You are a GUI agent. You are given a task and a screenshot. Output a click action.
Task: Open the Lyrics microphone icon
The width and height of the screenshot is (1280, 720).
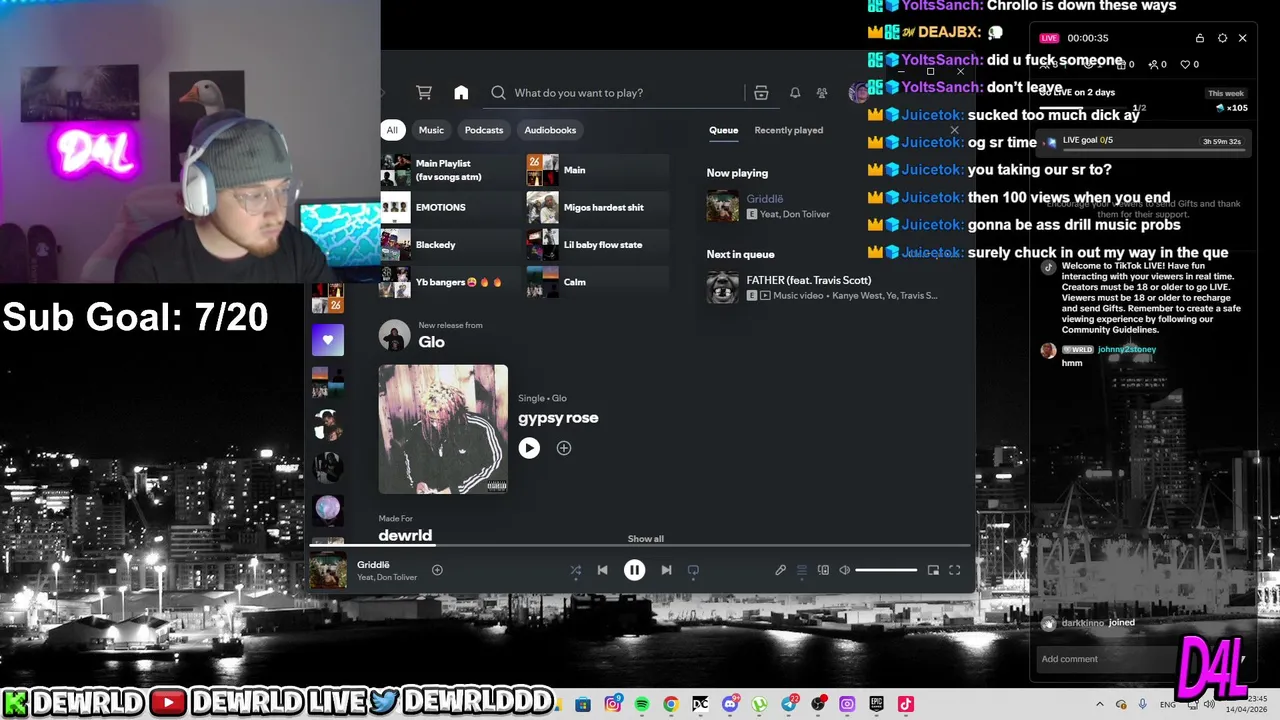(x=780, y=570)
